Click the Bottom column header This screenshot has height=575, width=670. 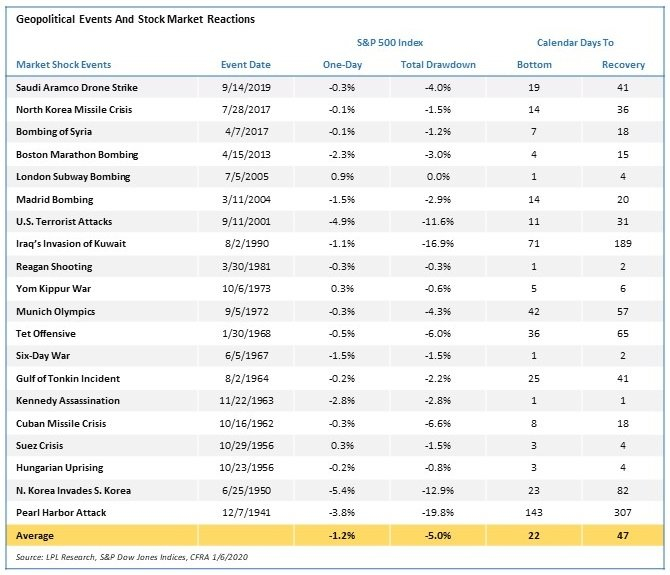coord(534,65)
